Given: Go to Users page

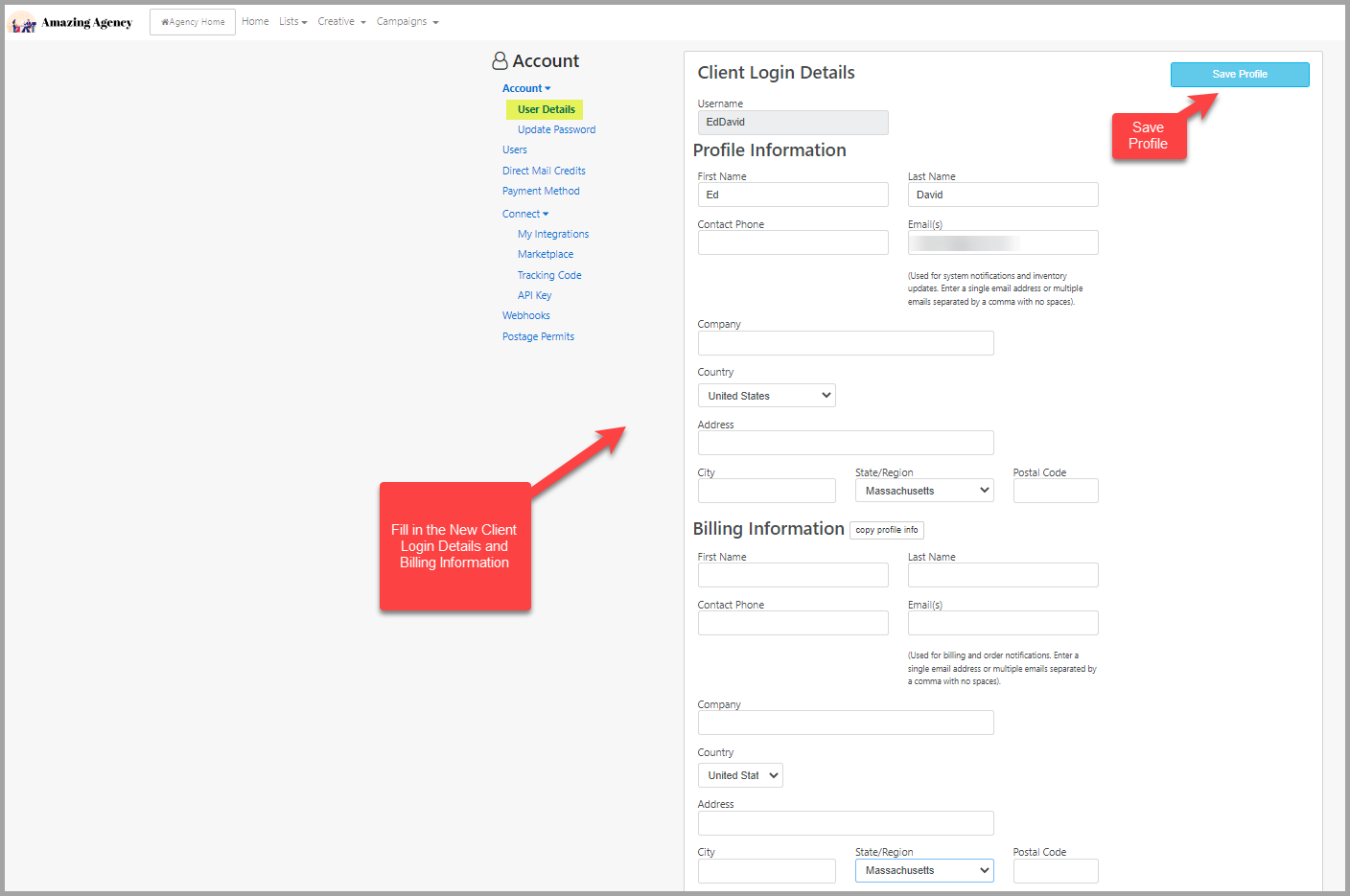Looking at the screenshot, I should tap(515, 149).
